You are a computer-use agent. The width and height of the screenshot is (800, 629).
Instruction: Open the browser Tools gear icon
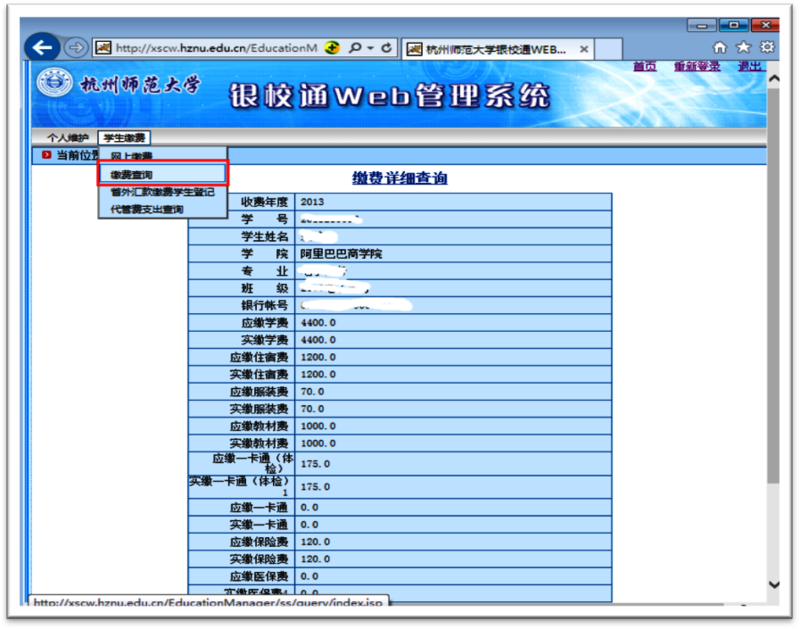pos(767,47)
